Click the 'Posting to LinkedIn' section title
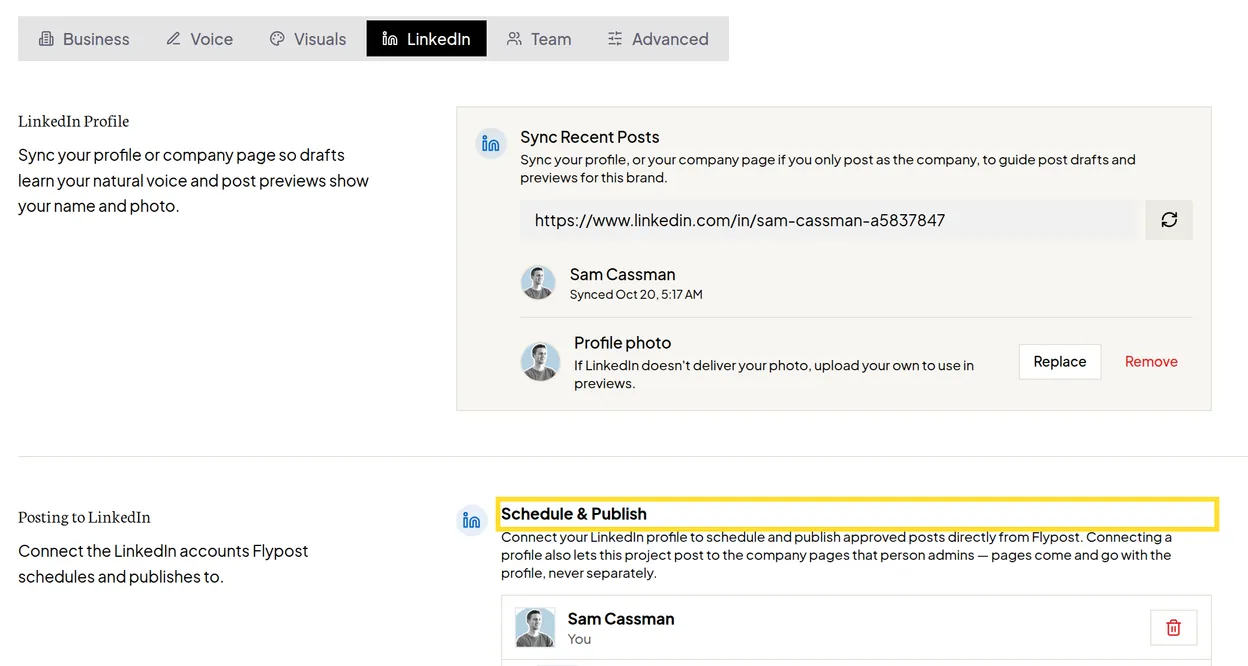This screenshot has width=1248, height=666. pyautogui.click(x=84, y=517)
